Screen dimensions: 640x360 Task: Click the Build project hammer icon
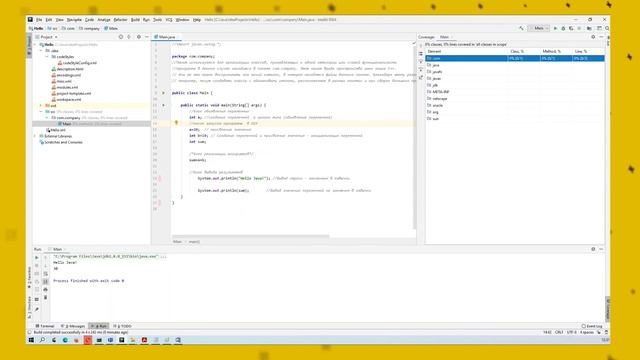click(x=521, y=28)
